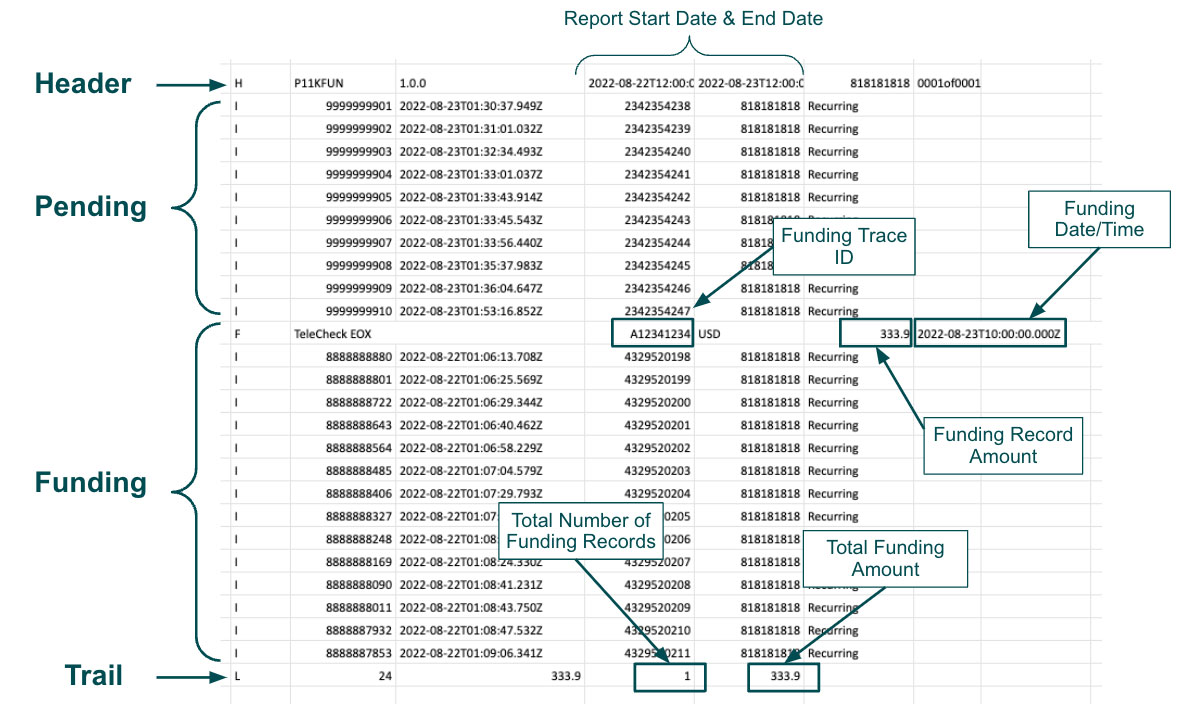Click cell 9999999901
The height and width of the screenshot is (713, 1184).
(x=359, y=106)
